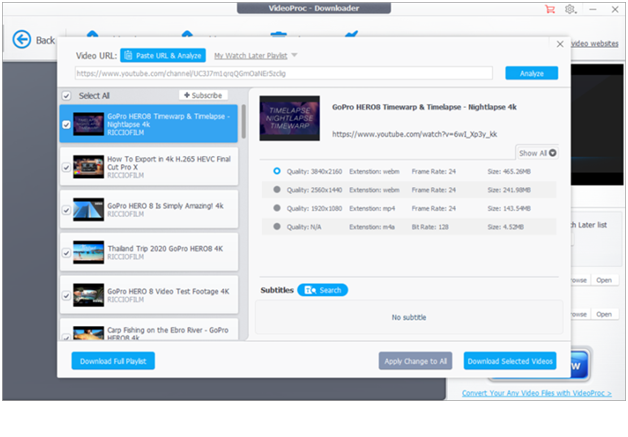628x437 pixels.
Task: Expand the Watch Later Playlist dropdown arrow
Action: tap(294, 55)
